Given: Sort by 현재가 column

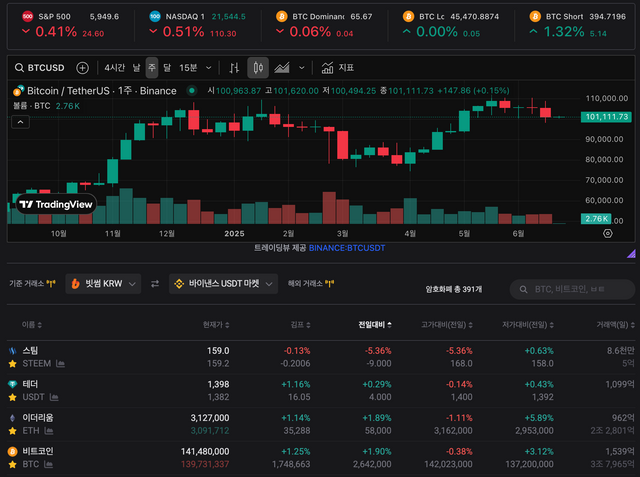Looking at the screenshot, I should [x=216, y=325].
